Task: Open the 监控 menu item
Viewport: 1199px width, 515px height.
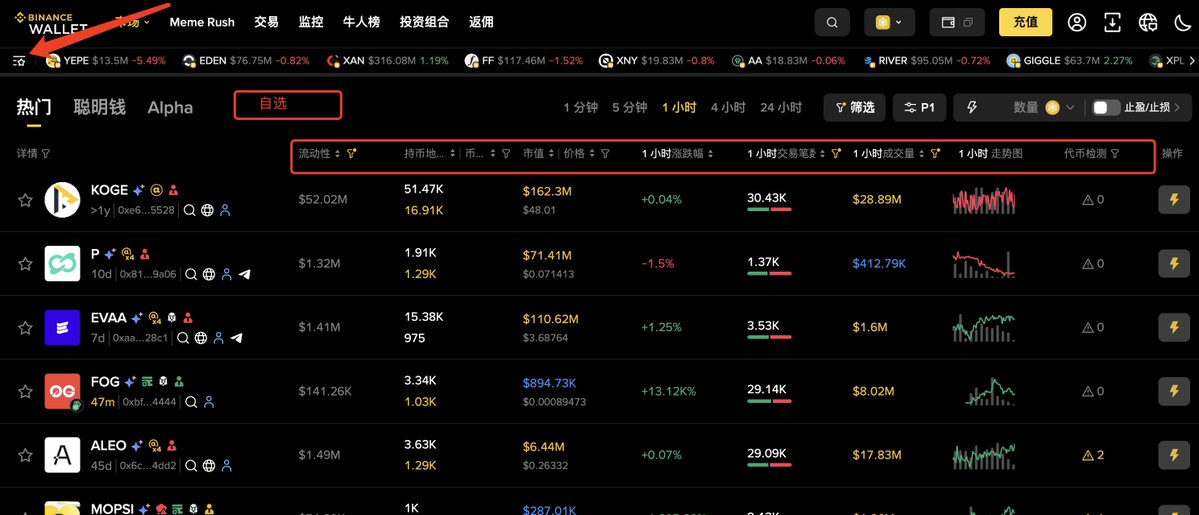Action: (x=310, y=22)
